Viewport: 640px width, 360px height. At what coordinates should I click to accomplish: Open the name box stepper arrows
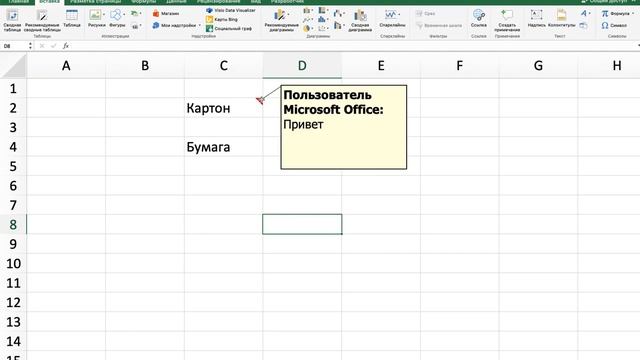[x=30, y=46]
